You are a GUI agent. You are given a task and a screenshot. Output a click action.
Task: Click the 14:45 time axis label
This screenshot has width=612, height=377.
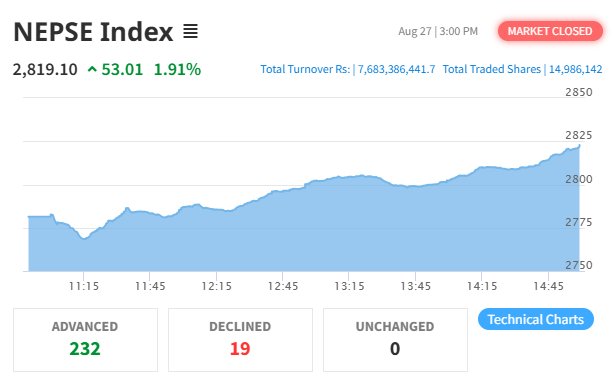548,286
